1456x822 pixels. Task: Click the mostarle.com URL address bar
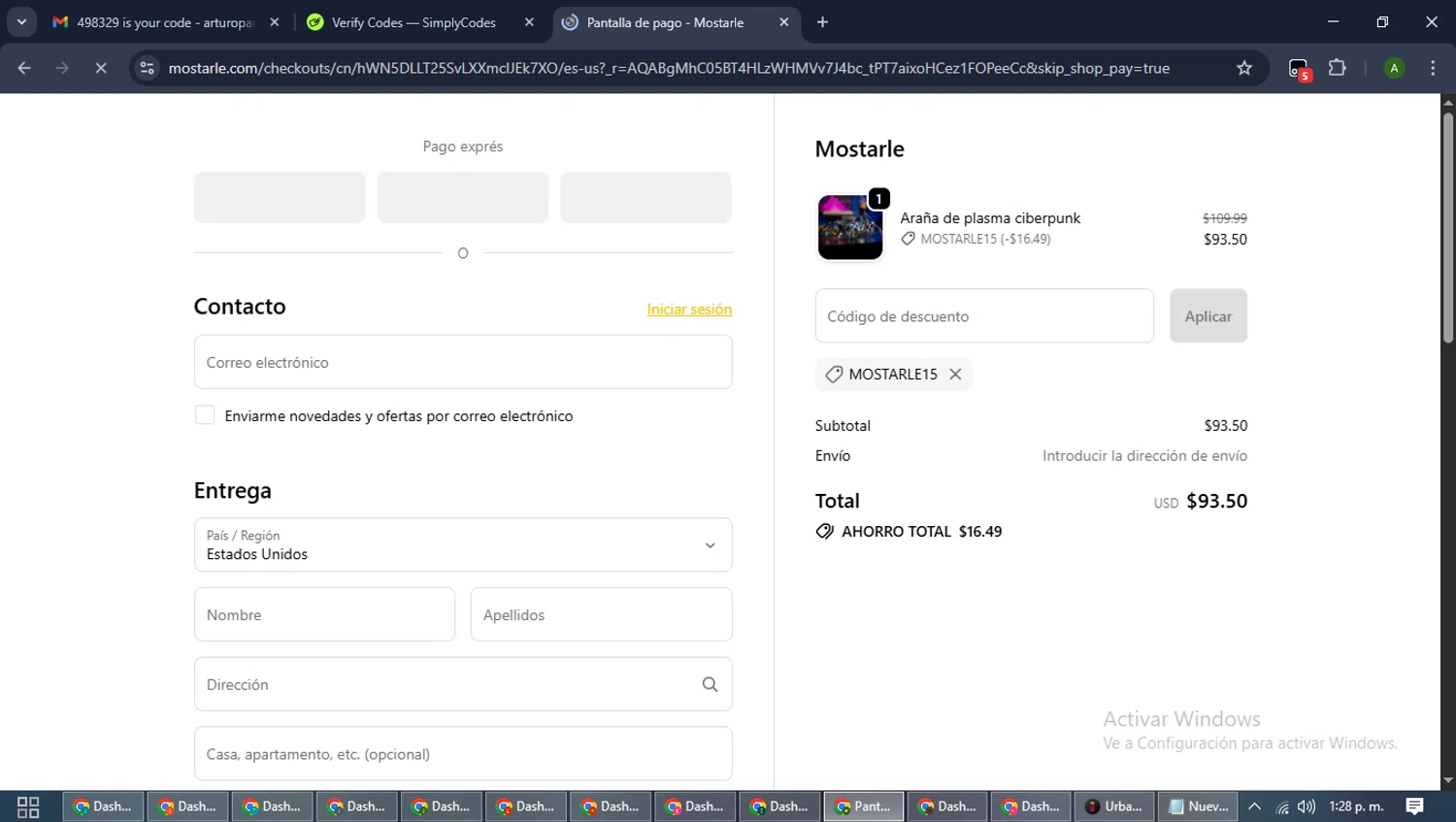point(669,68)
